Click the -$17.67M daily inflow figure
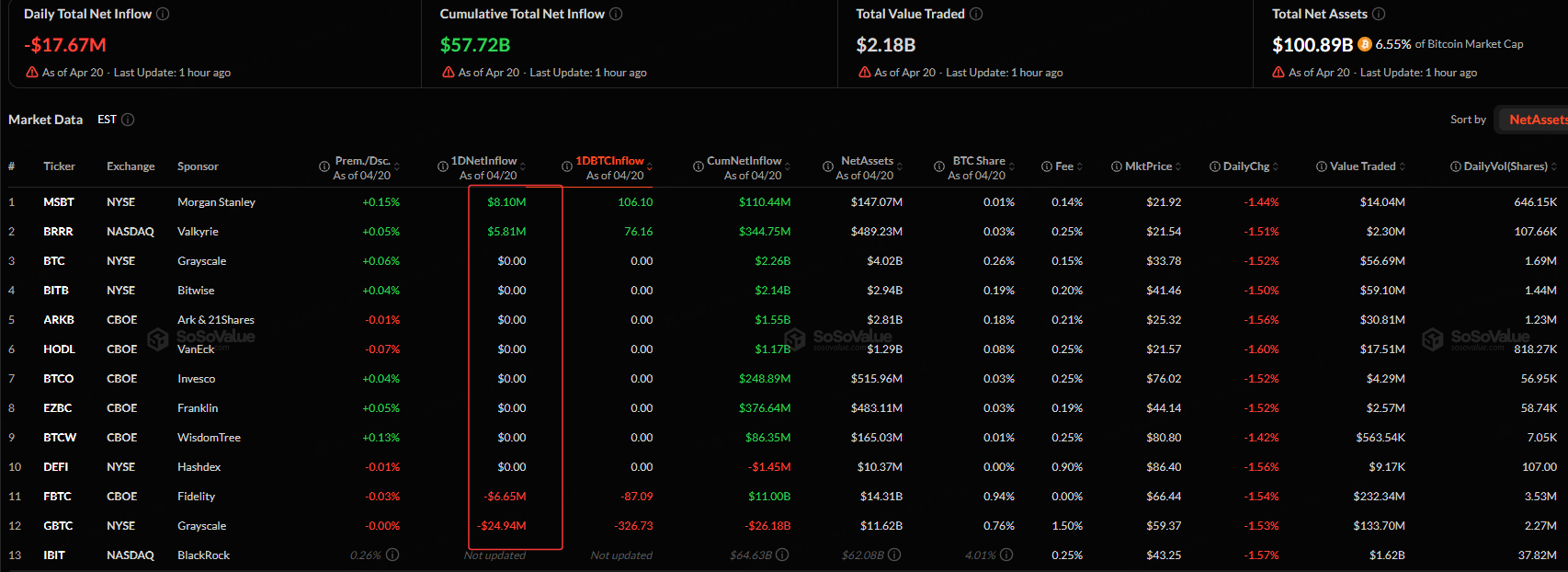Screen dimensions: 1568x572 click(65, 44)
